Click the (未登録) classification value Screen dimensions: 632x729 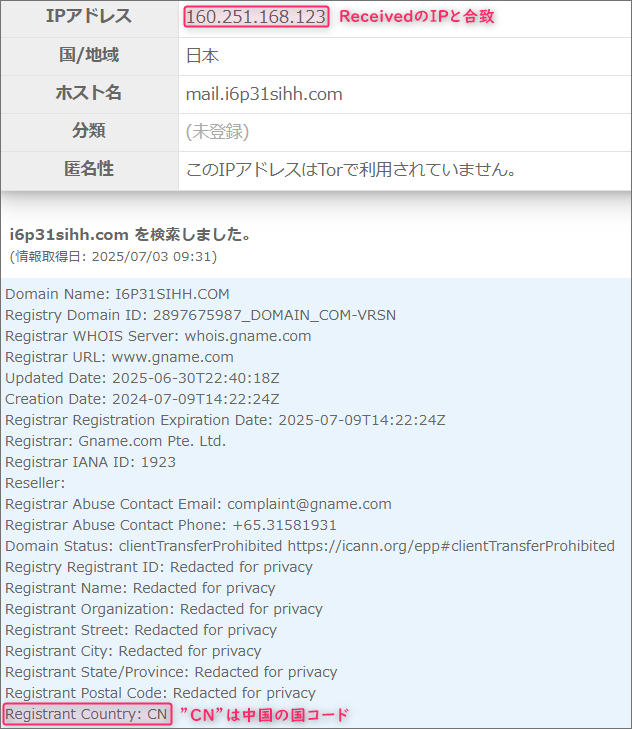[217, 132]
